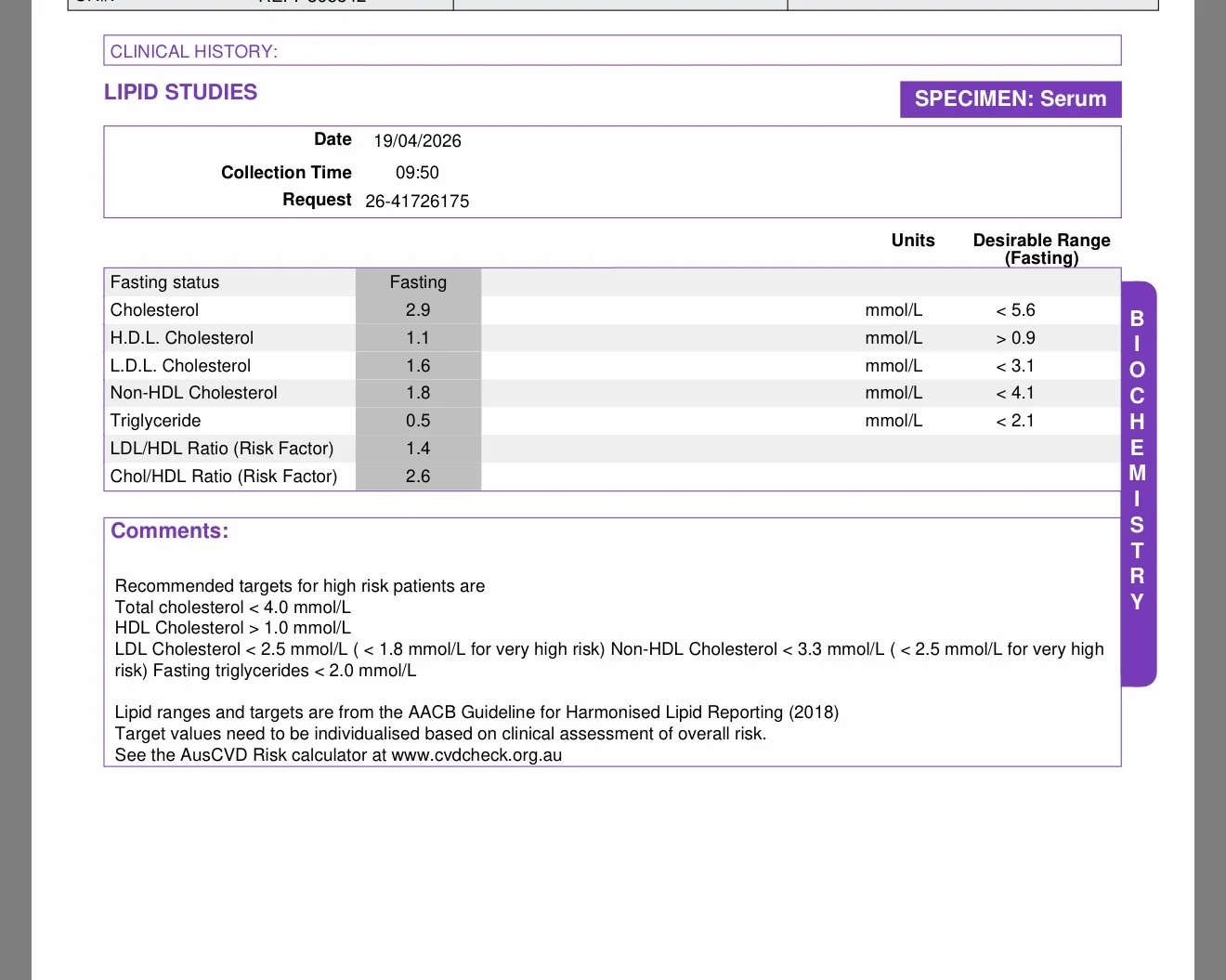Click the request number 26-41726175
Viewport: 1226px width, 980px height.
[x=417, y=202]
